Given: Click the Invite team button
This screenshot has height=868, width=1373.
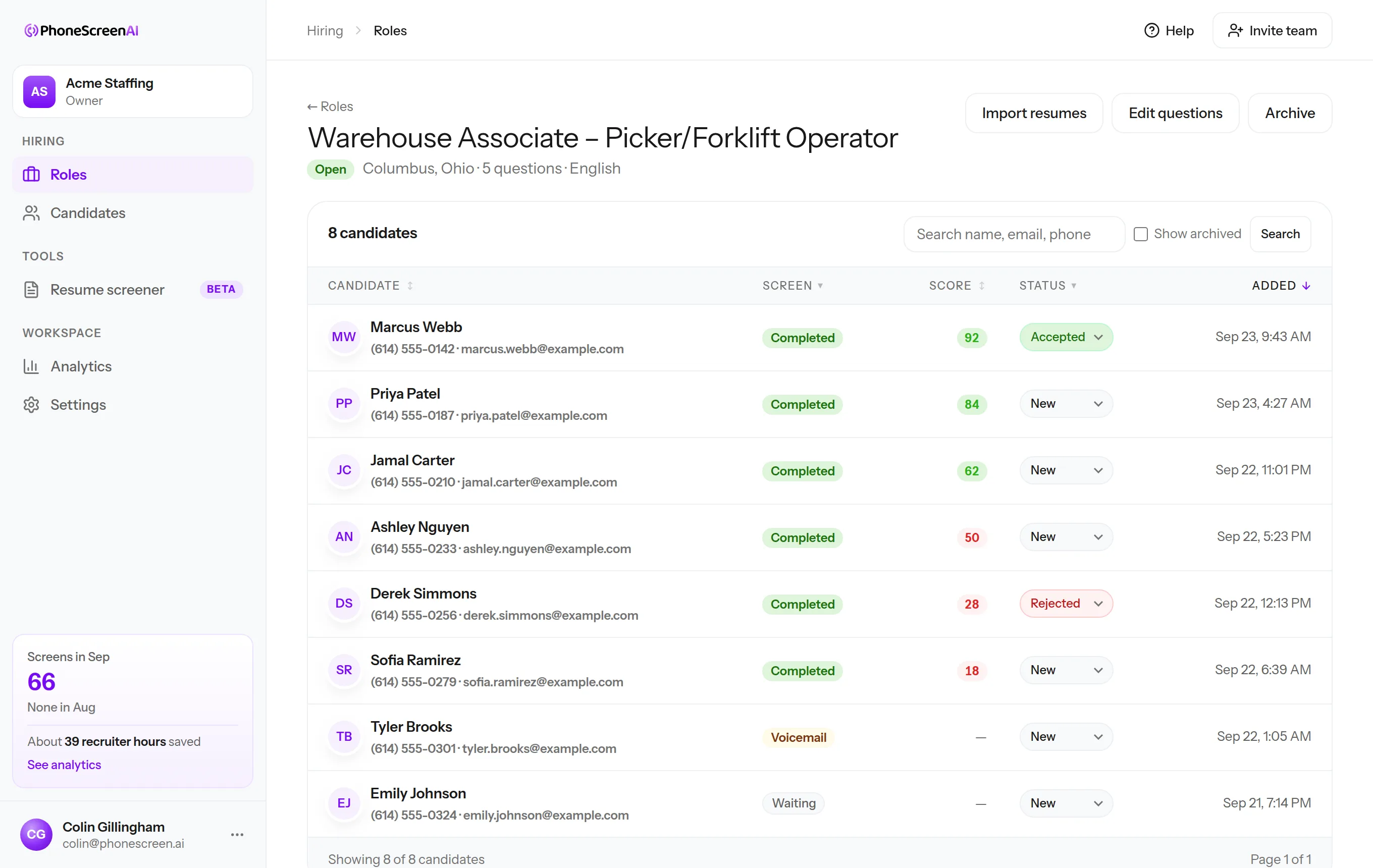Looking at the screenshot, I should (1272, 31).
